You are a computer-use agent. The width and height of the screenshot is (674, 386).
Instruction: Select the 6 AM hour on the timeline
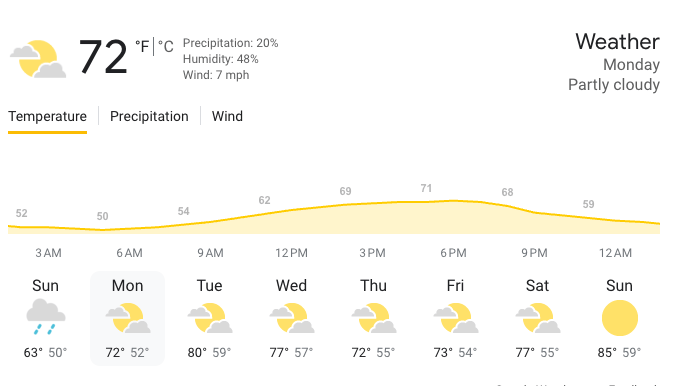[129, 253]
